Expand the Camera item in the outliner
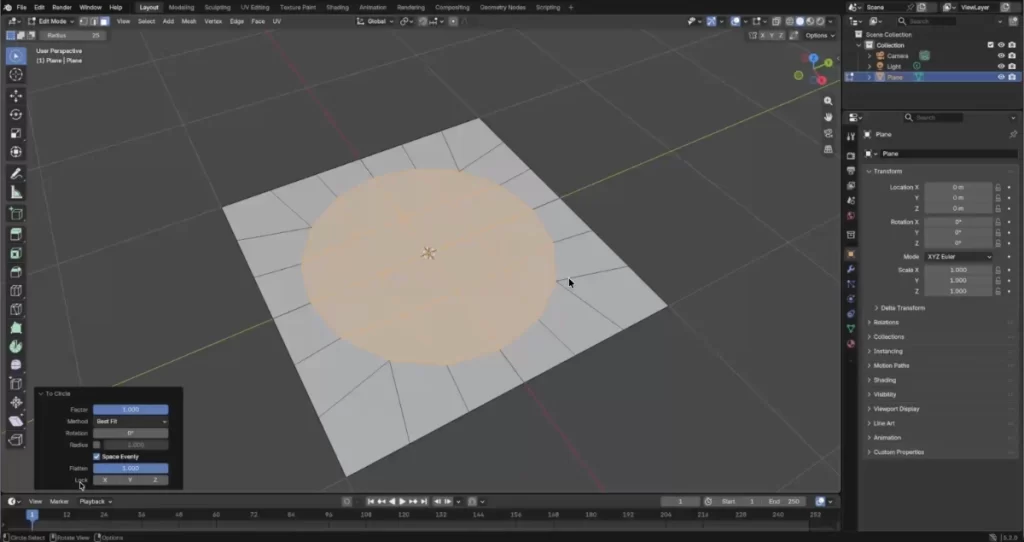The image size is (1024, 542). pos(869,56)
